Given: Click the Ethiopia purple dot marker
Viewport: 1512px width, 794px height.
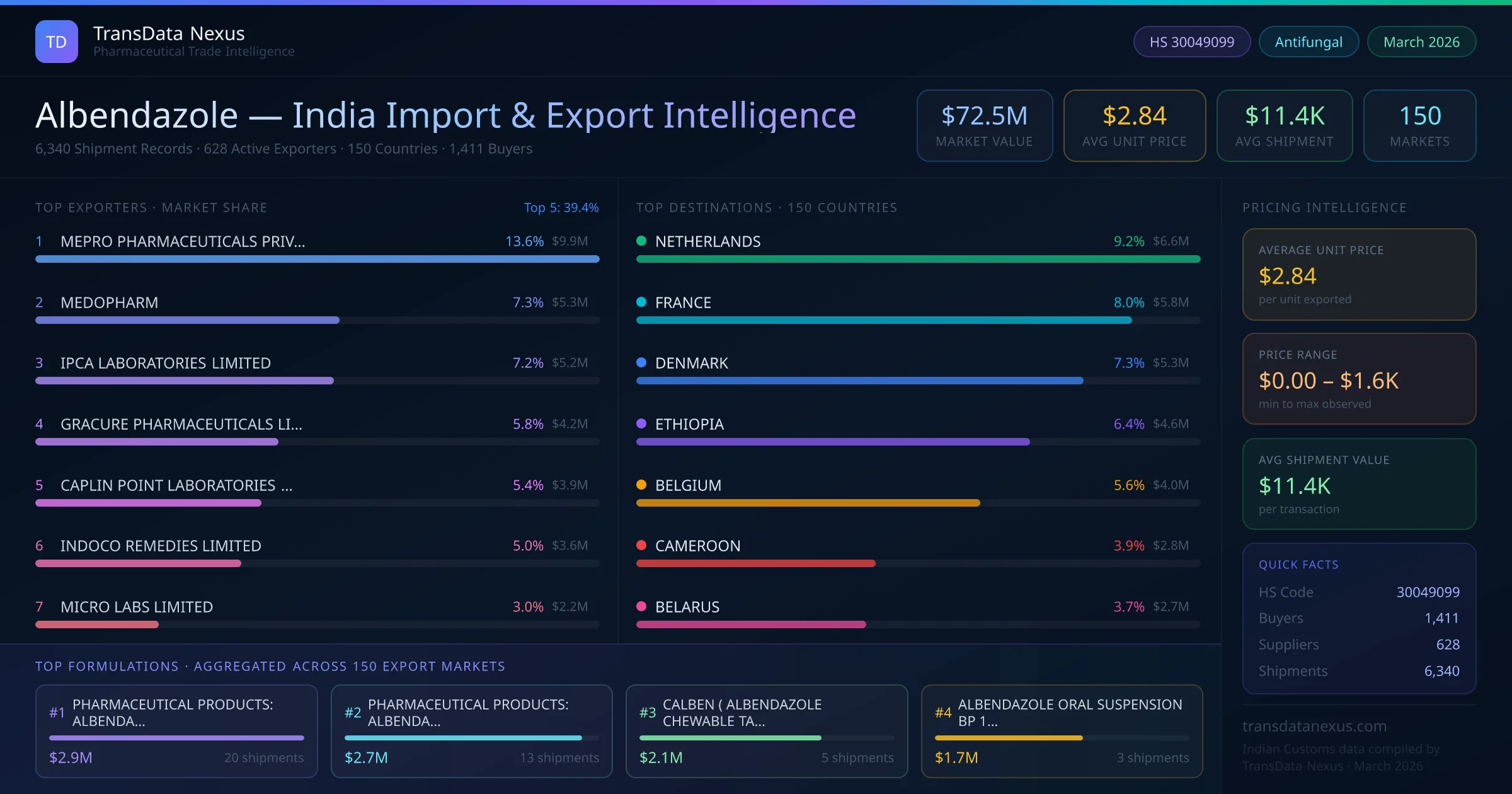Looking at the screenshot, I should 641,423.
